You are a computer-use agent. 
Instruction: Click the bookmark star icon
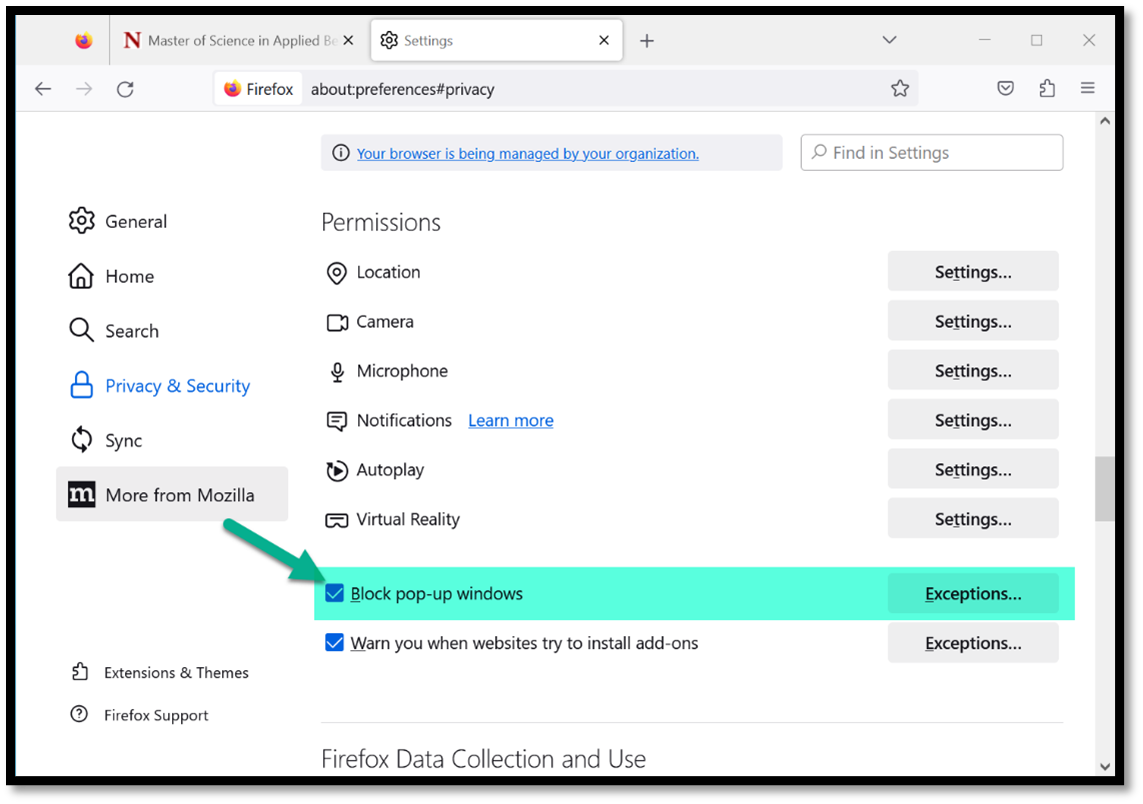899,89
